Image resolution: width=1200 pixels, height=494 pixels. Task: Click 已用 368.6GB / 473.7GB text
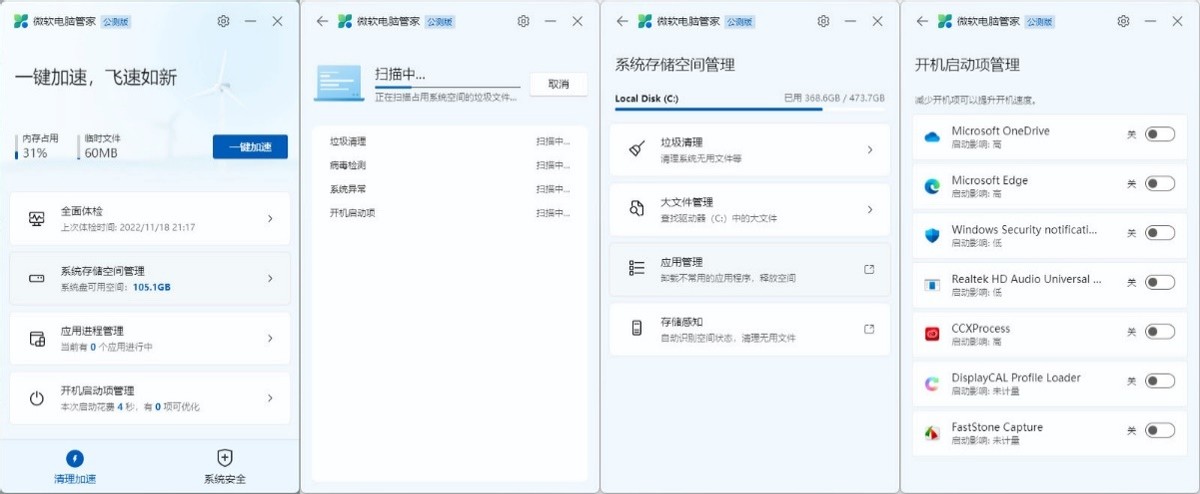coord(834,98)
